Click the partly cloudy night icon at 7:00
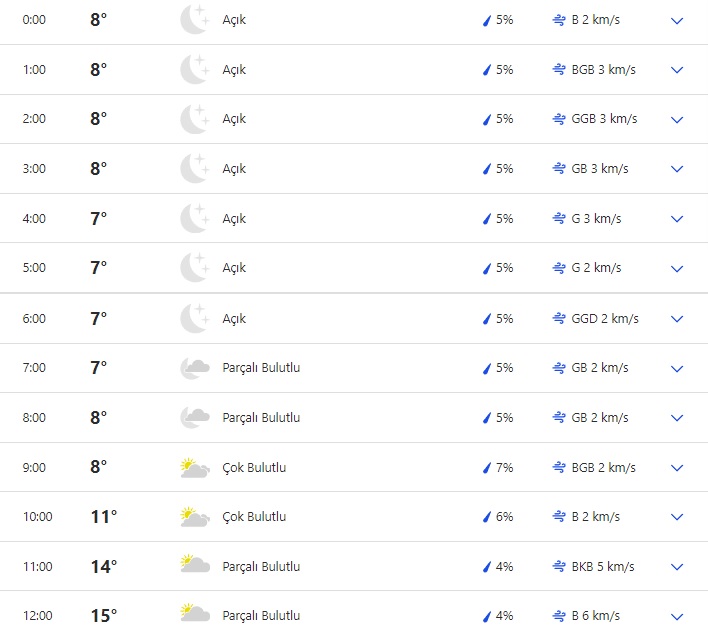This screenshot has height=637, width=708. click(x=194, y=368)
